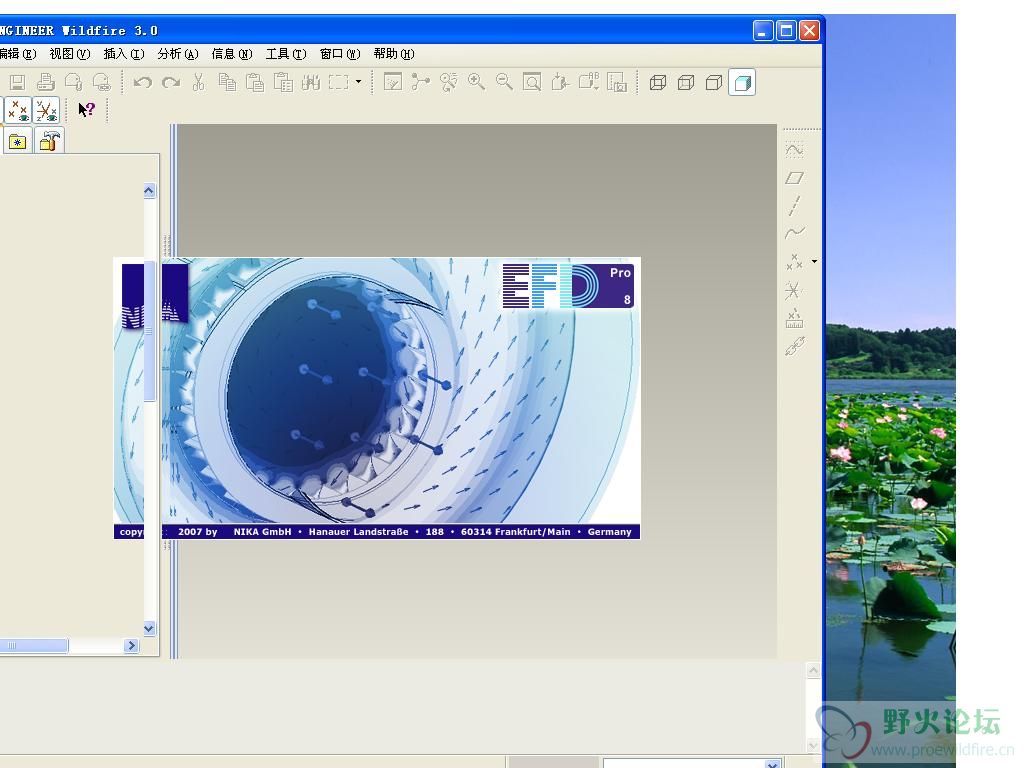Image resolution: width=1024 pixels, height=768 pixels.
Task: Click the Repaint screen icon
Action: pos(392,82)
